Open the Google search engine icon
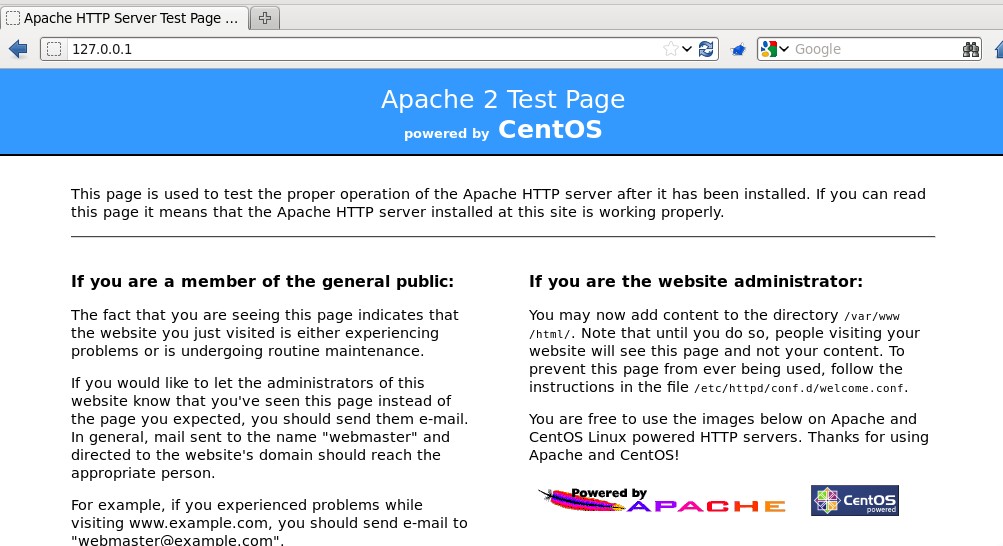This screenshot has height=546, width=1003. coord(769,49)
